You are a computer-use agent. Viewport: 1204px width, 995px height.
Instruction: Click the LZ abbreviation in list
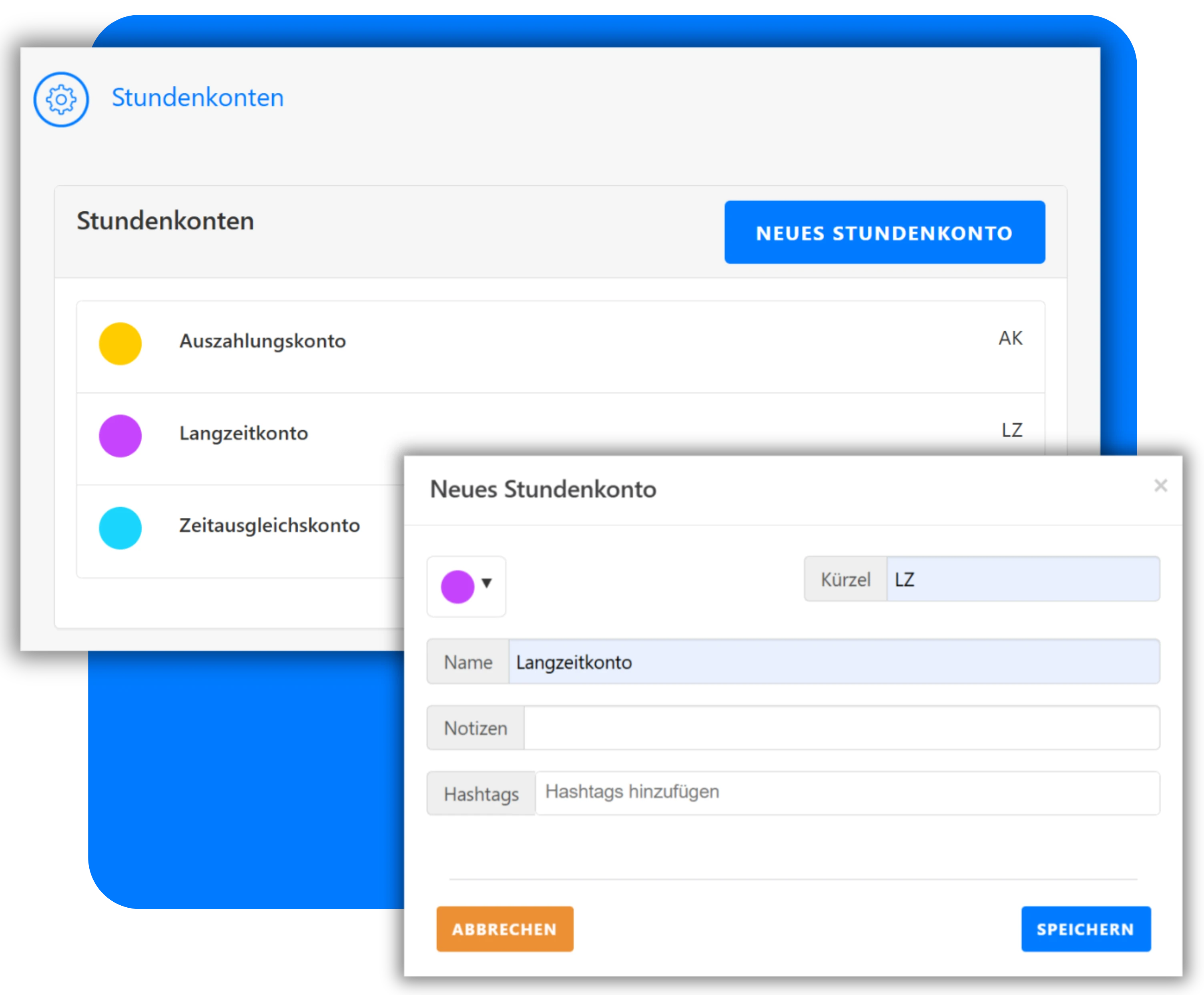pyautogui.click(x=1011, y=430)
